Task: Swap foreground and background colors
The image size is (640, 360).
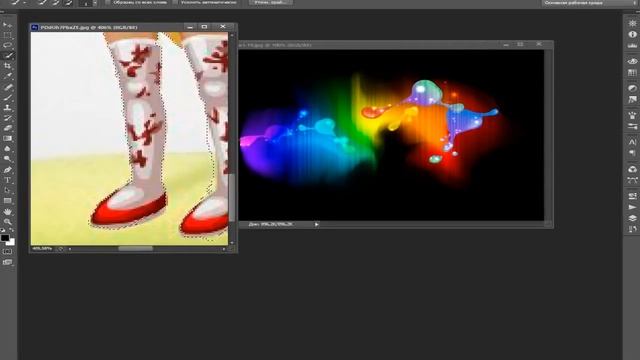Action: (x=12, y=231)
